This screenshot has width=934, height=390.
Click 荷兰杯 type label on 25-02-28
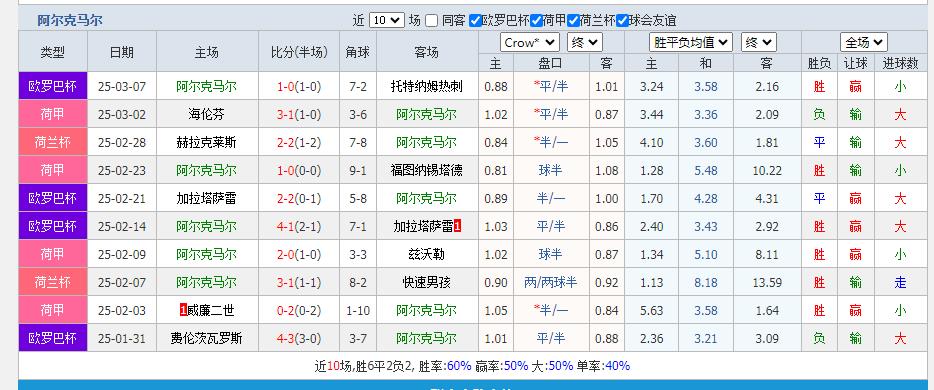pos(53,142)
